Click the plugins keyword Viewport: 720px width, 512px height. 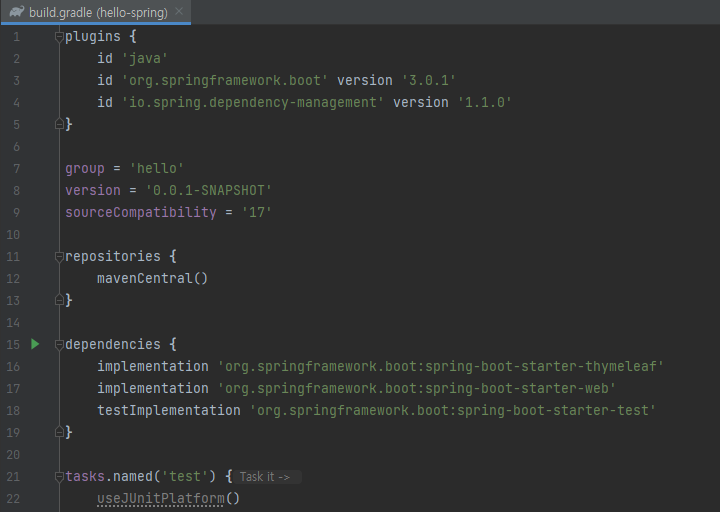[93, 37]
